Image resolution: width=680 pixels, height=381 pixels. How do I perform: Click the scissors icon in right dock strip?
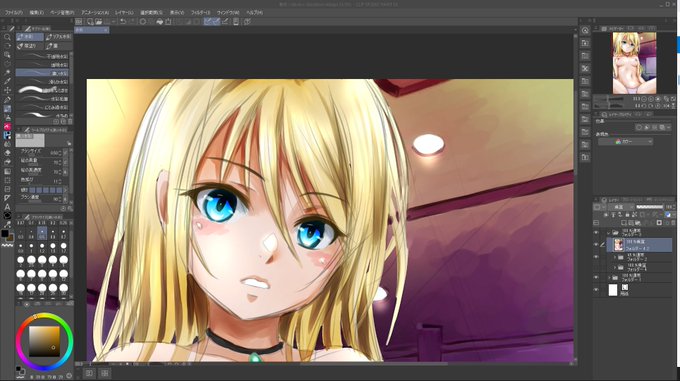click(x=585, y=68)
